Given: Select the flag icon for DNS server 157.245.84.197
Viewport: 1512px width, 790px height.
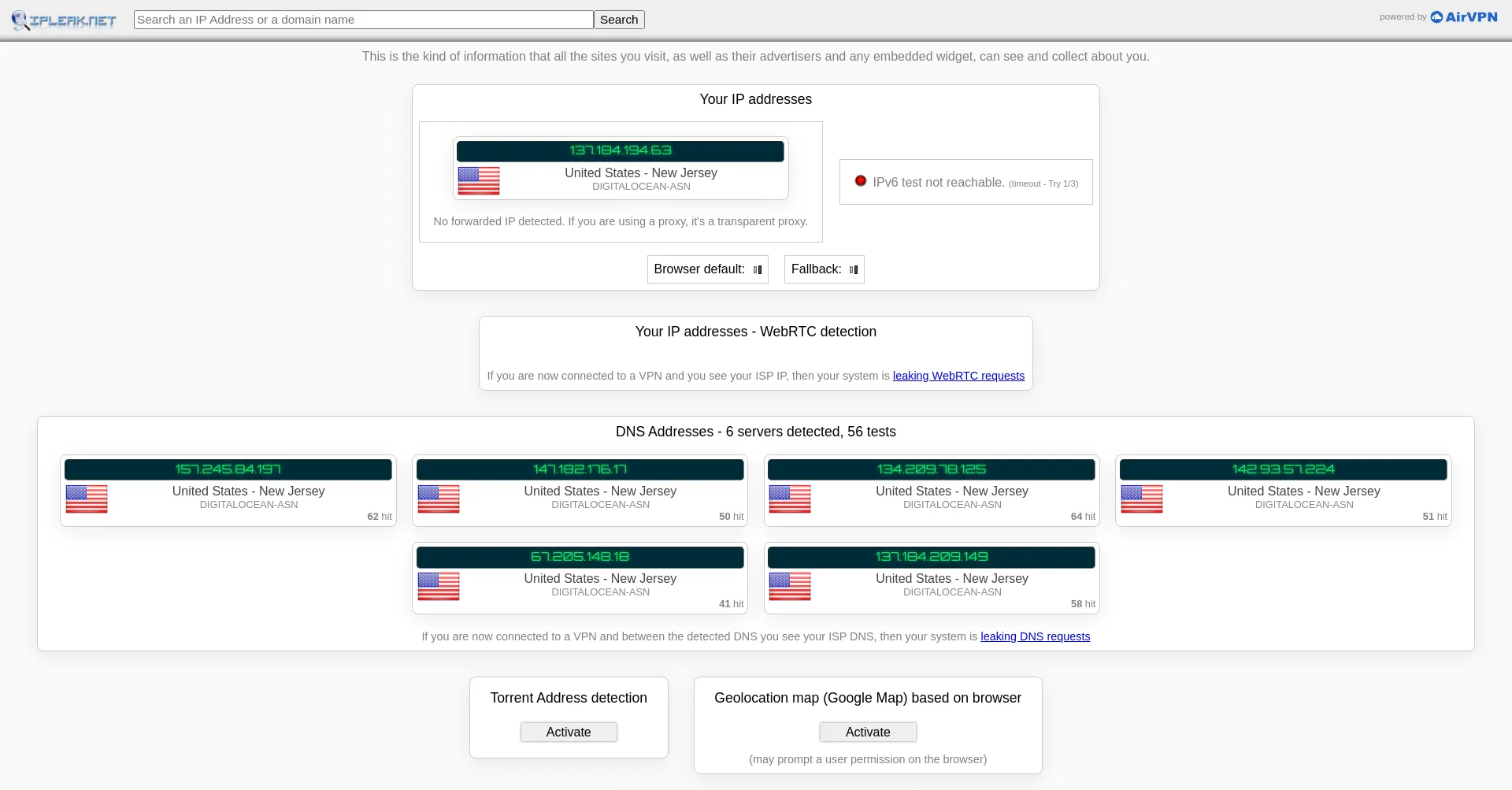Looking at the screenshot, I should pos(87,499).
